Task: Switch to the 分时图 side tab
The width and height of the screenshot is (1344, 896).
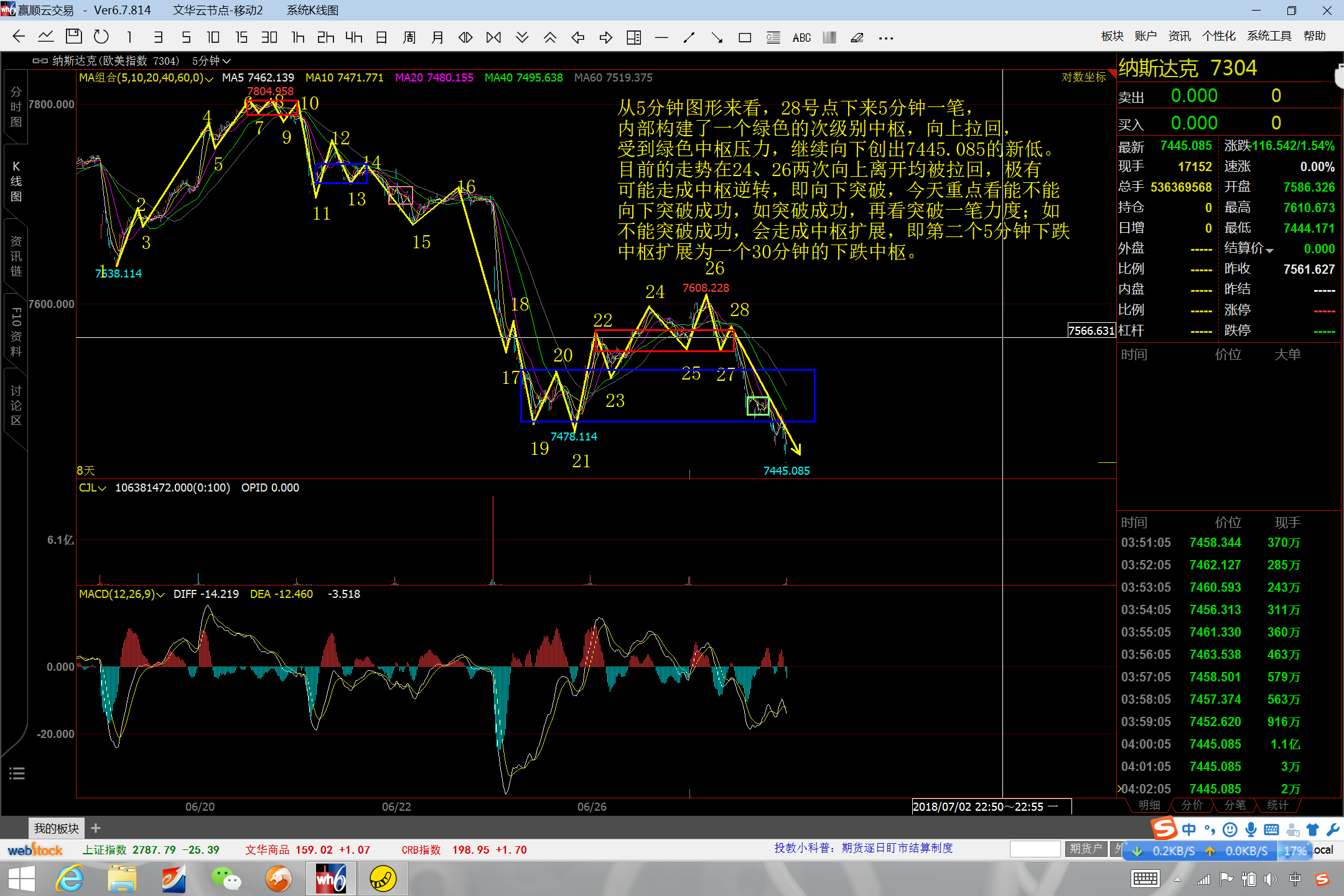Action: (16, 107)
